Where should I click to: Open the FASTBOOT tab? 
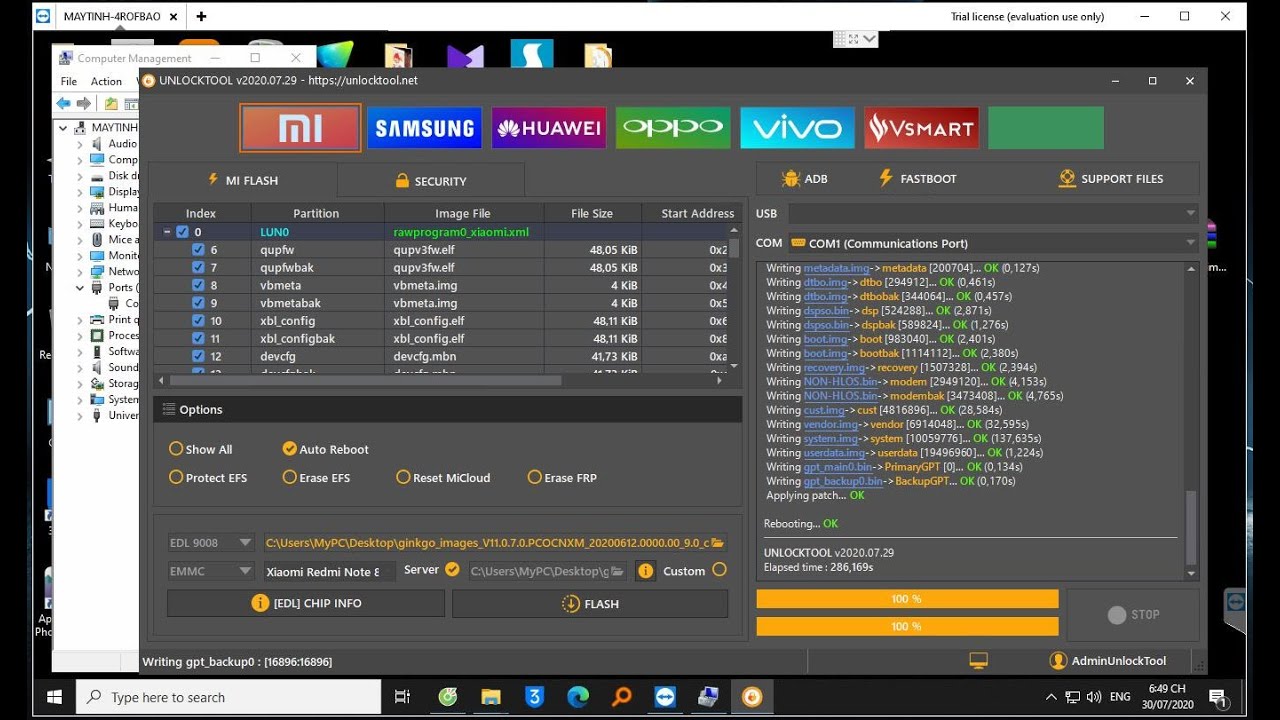point(917,179)
